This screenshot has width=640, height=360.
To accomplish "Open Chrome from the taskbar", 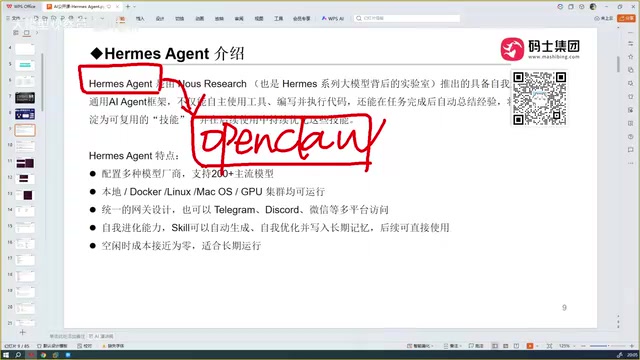I will click(x=43, y=355).
